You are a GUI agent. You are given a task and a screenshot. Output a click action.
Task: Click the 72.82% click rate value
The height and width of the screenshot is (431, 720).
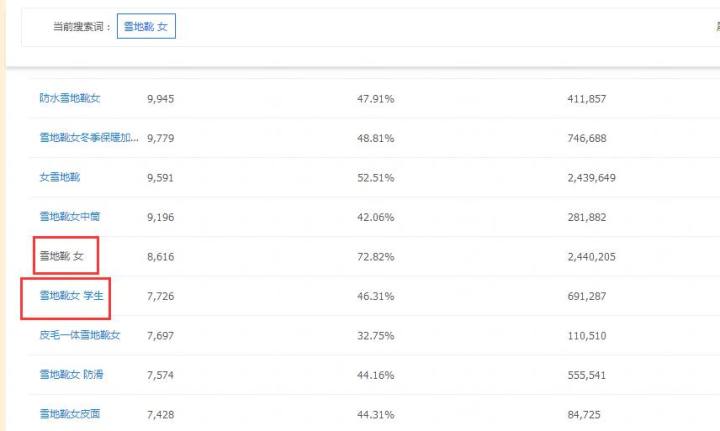pos(376,257)
